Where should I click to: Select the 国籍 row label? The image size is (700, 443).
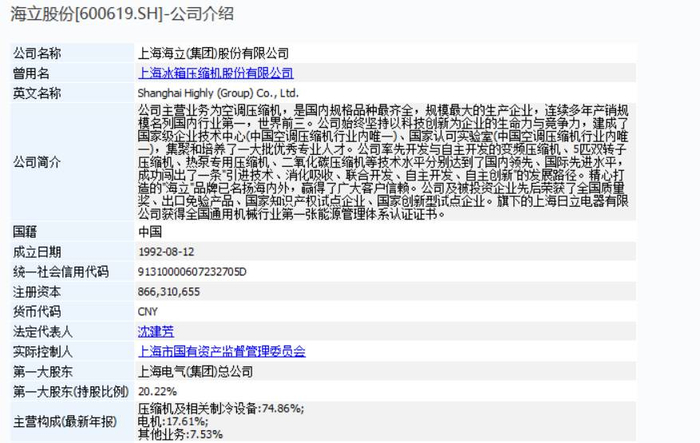click(25, 232)
